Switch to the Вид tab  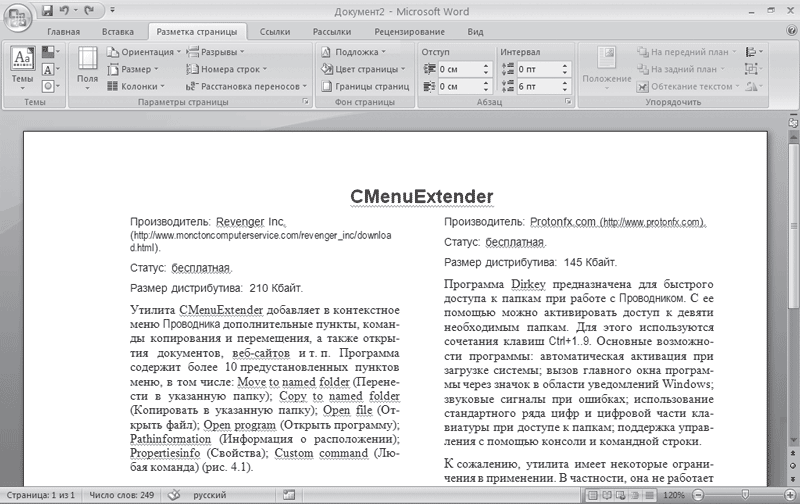click(x=476, y=32)
